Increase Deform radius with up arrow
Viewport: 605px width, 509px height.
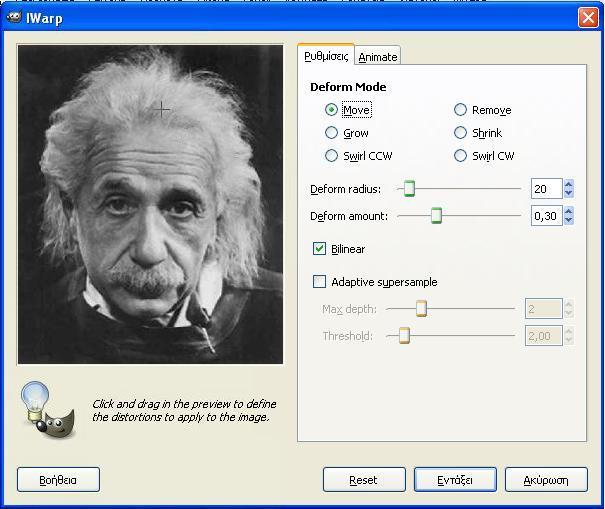coord(568,184)
